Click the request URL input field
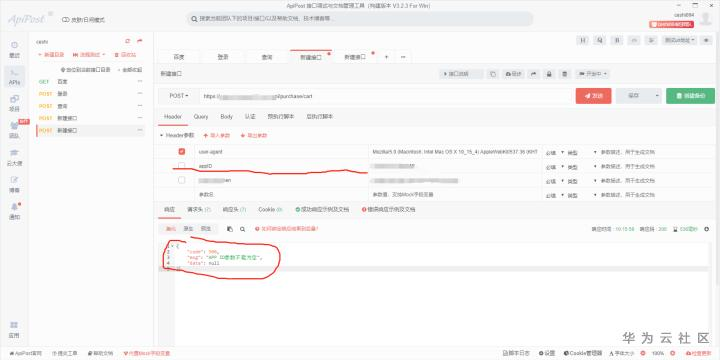The height and width of the screenshot is (360, 720). [x=385, y=96]
